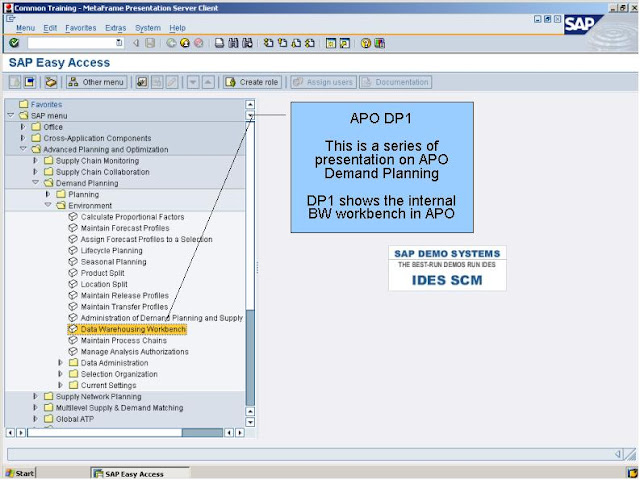
Task: Select Calculate Proportional Factors tree item
Action: point(132,217)
